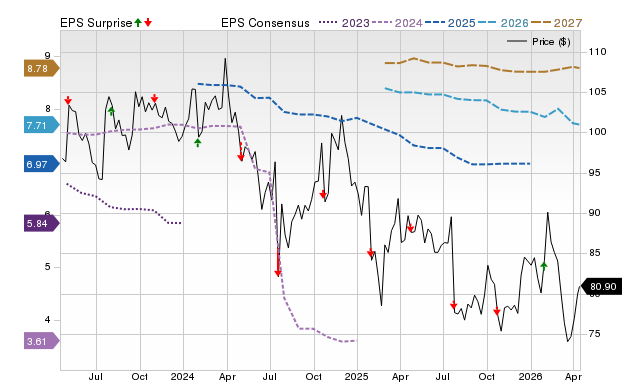Click the 3.61 lavender EPS value tag
Screen dimensions: 640x382
pos(41,341)
